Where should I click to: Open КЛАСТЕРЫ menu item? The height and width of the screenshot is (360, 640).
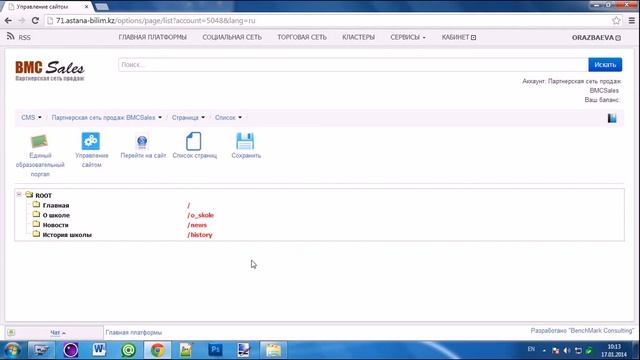coord(358,37)
